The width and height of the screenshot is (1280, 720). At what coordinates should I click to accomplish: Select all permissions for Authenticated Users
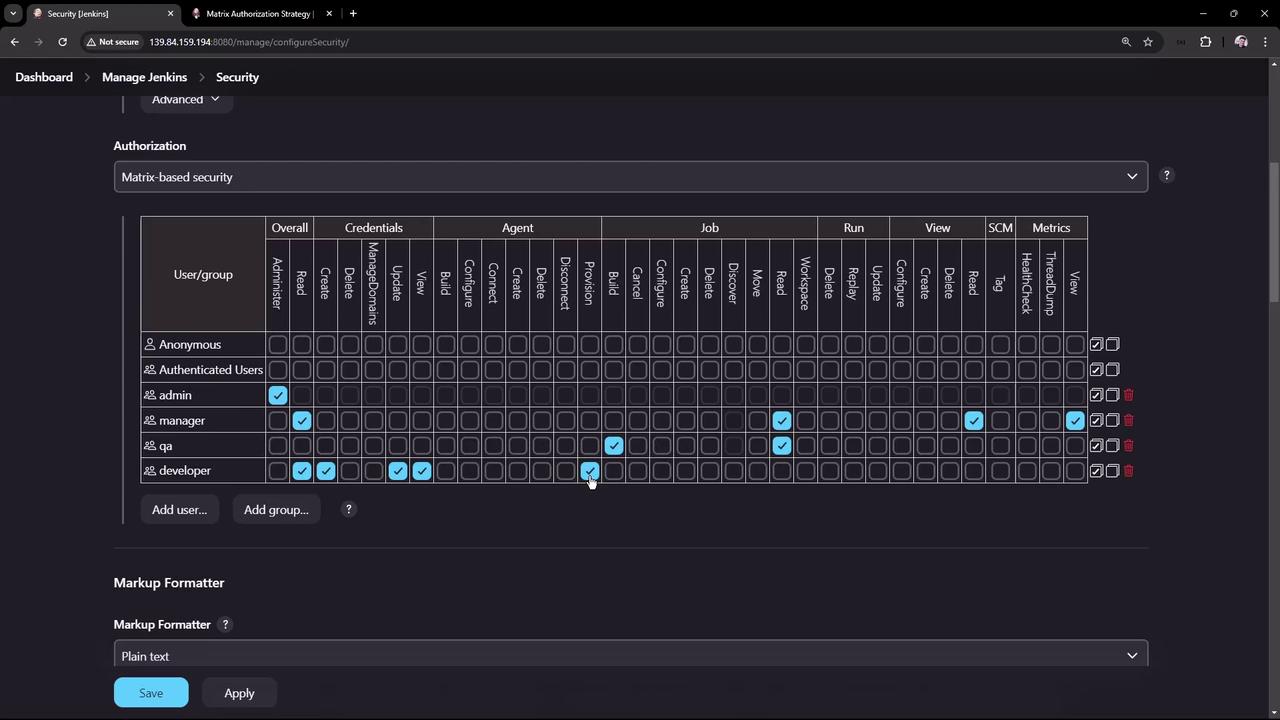1096,370
